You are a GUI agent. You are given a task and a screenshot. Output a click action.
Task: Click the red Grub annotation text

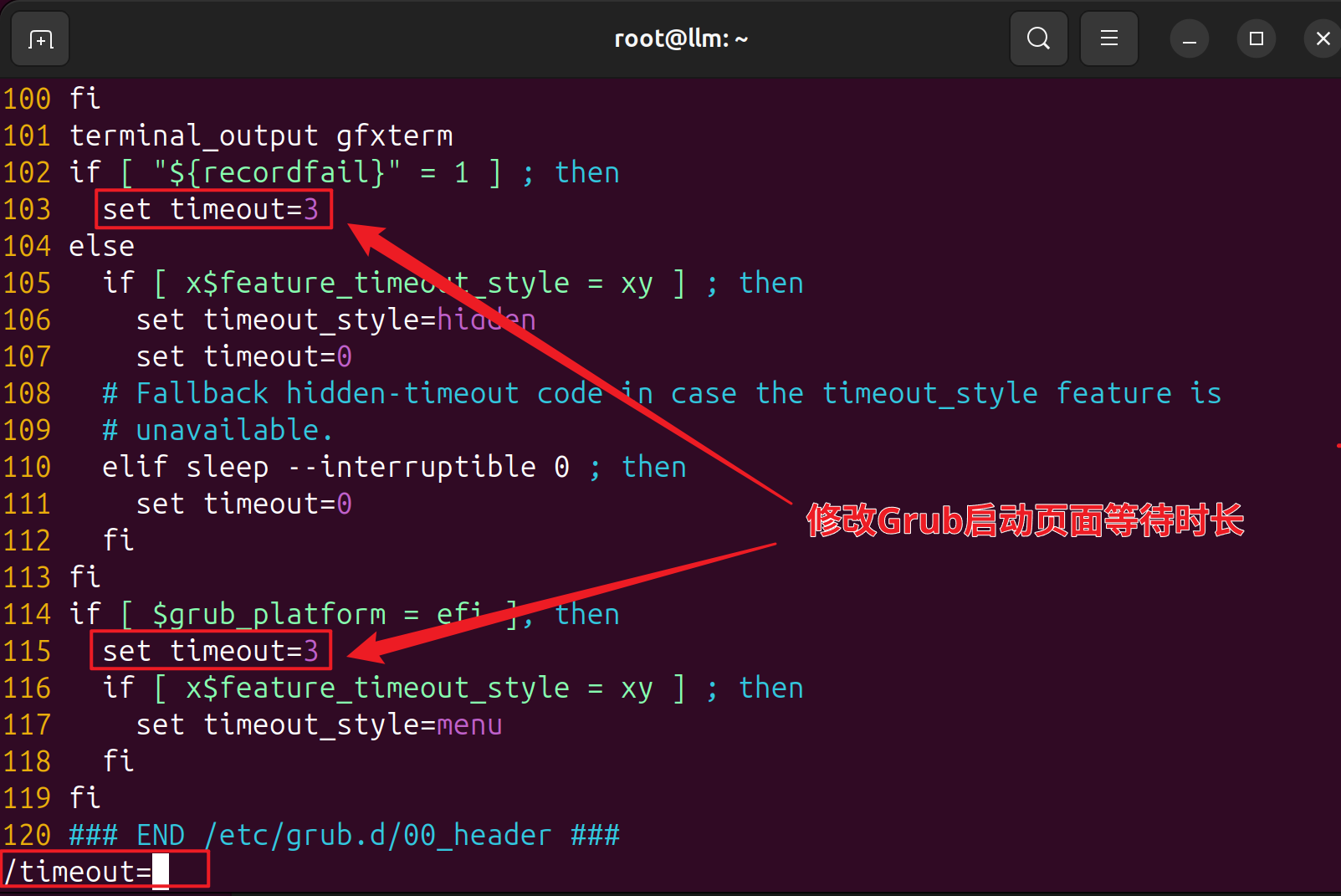[1026, 520]
